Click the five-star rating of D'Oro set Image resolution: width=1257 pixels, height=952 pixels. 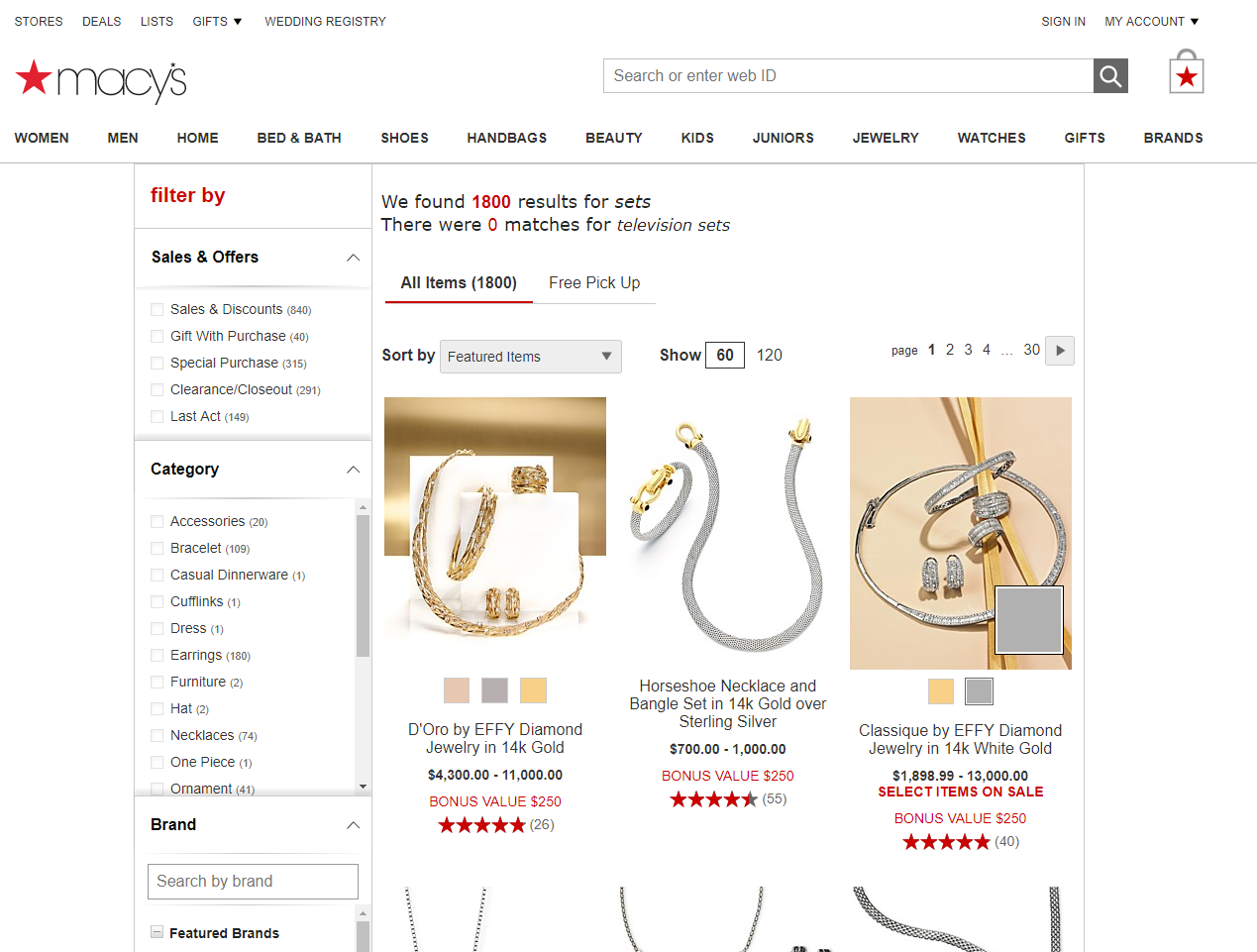[x=481, y=825]
